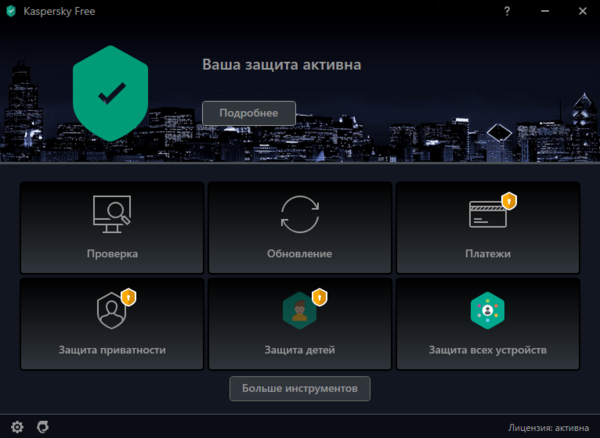The image size is (600, 438).
Task: Open Больше инструментов
Action: pyautogui.click(x=300, y=389)
